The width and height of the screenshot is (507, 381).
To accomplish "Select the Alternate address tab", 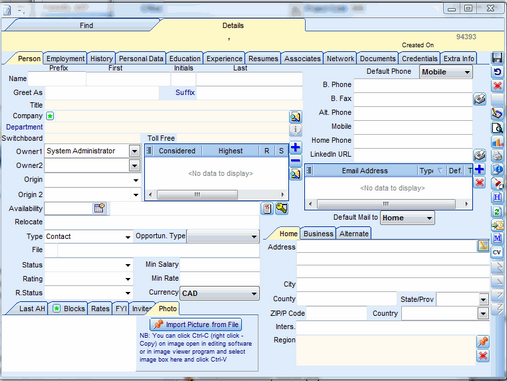I will click(354, 234).
